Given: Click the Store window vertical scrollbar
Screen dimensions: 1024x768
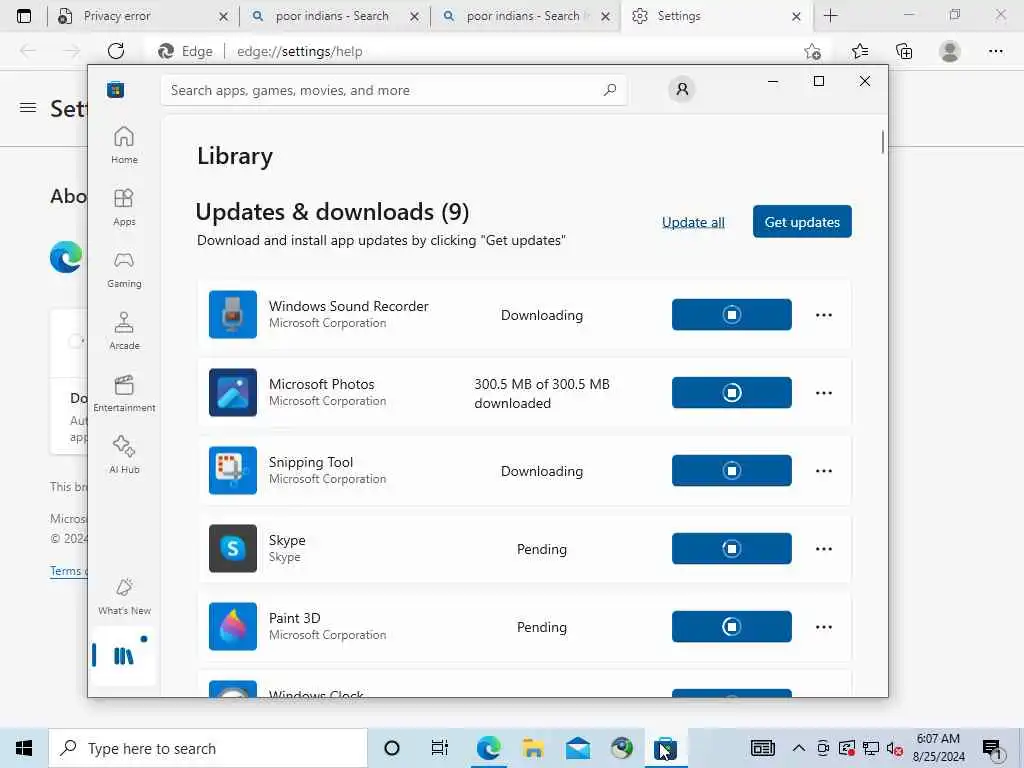Looking at the screenshot, I should point(882,142).
